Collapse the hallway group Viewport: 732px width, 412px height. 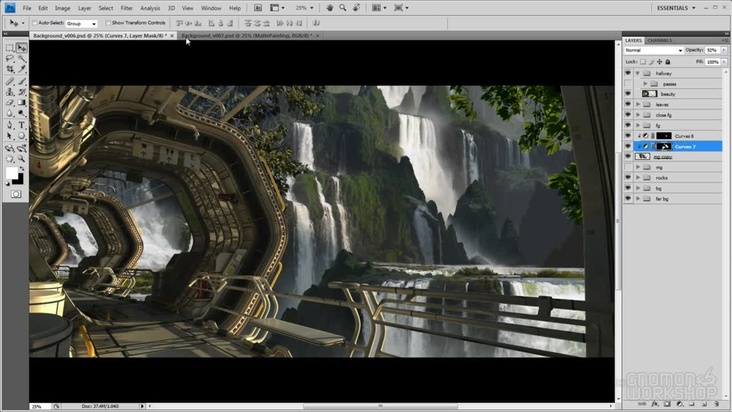638,73
